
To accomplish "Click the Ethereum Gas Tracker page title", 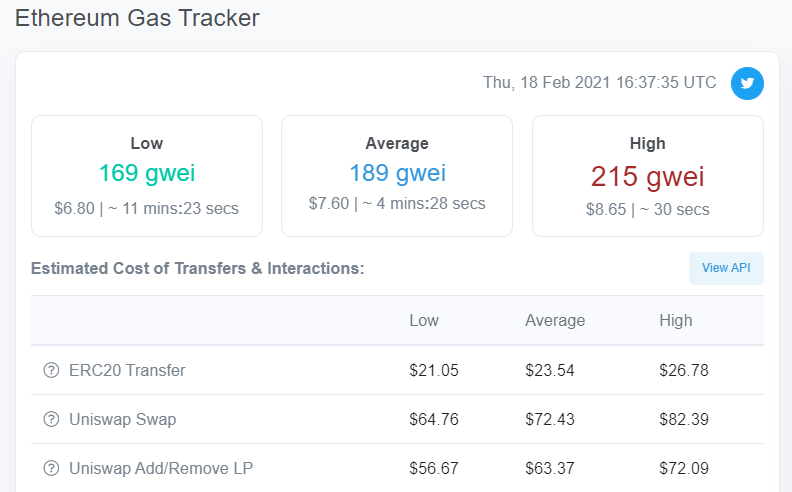I will point(137,18).
